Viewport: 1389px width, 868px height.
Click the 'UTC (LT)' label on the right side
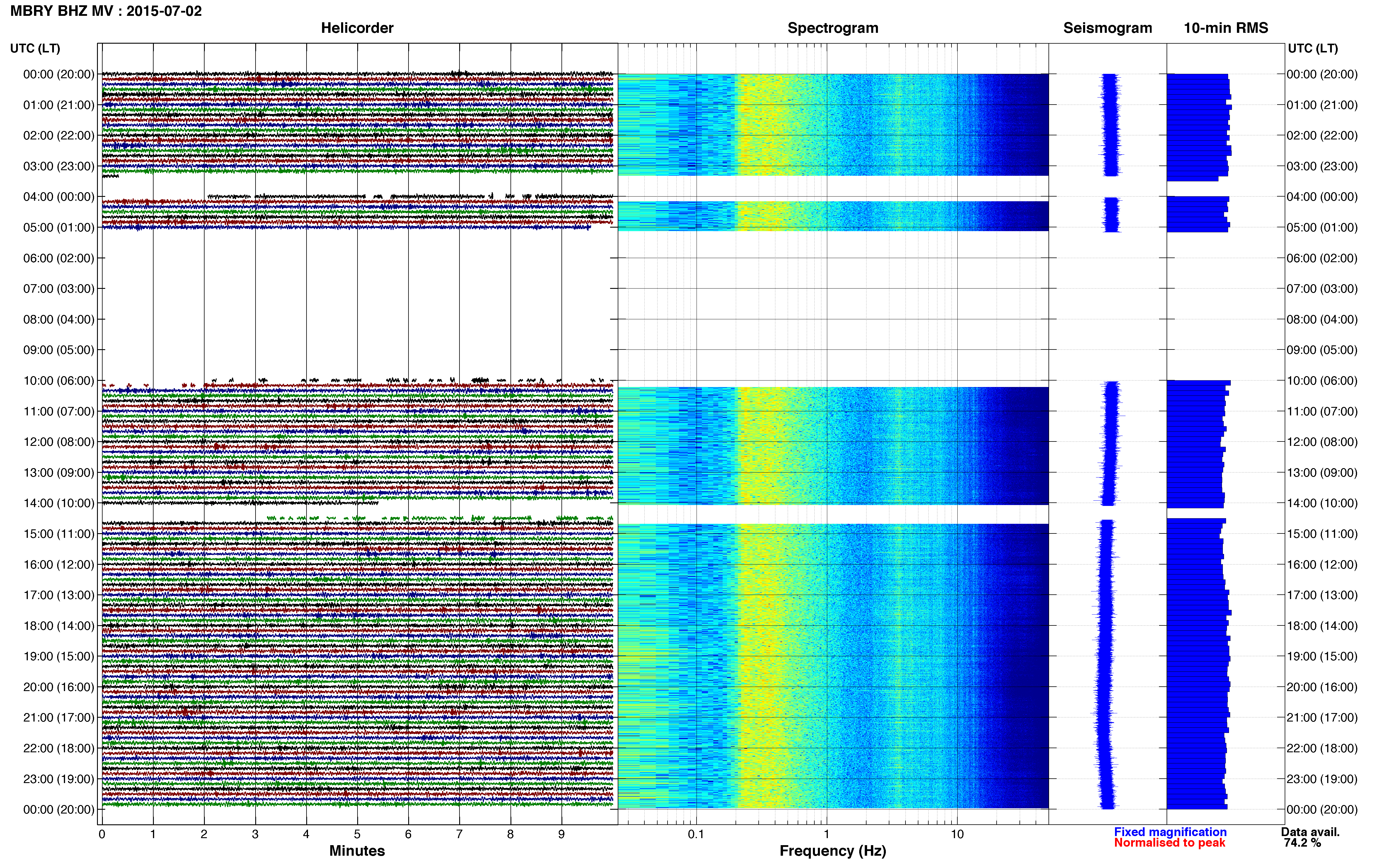point(1313,48)
